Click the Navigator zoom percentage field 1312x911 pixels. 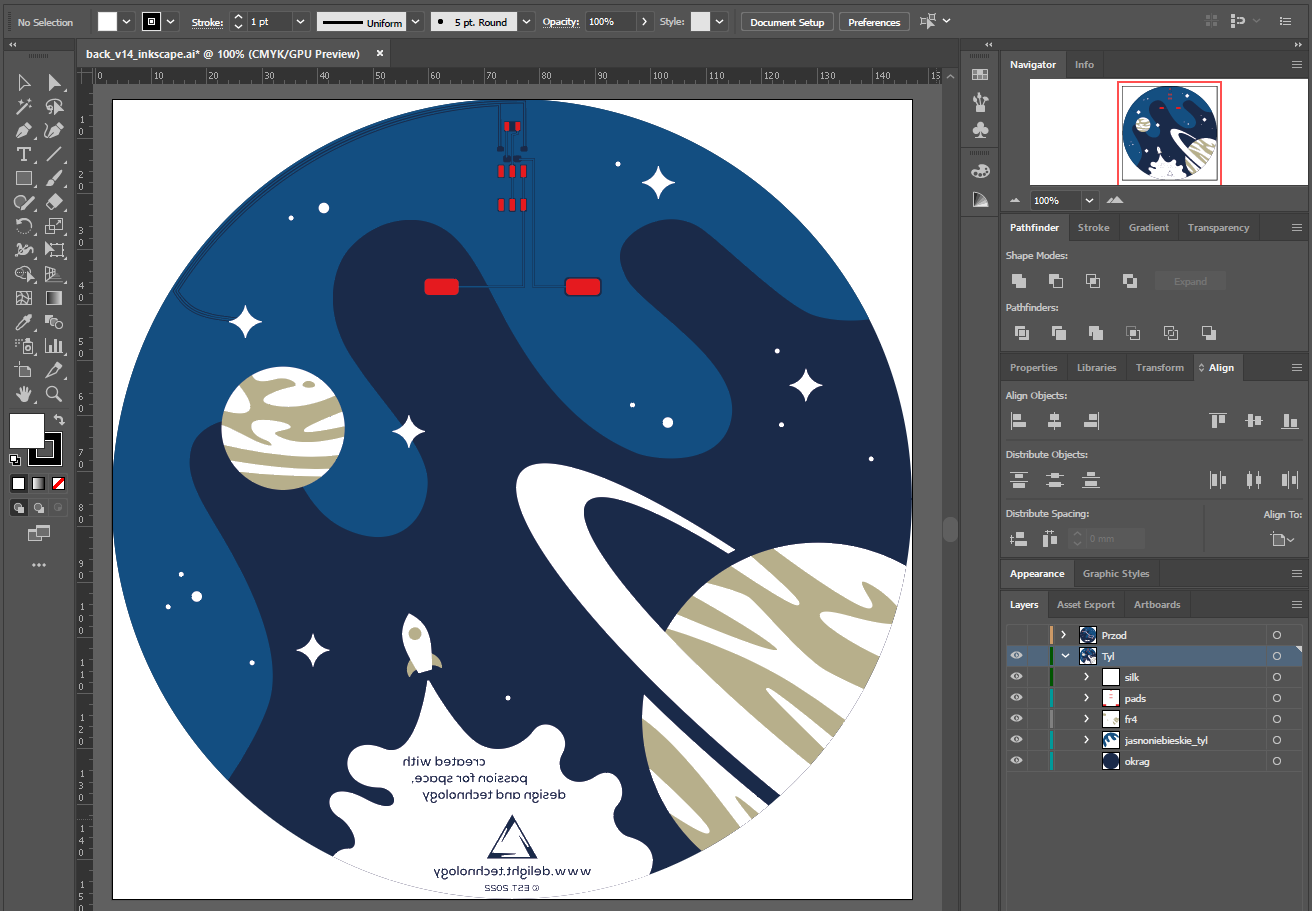coord(1054,200)
